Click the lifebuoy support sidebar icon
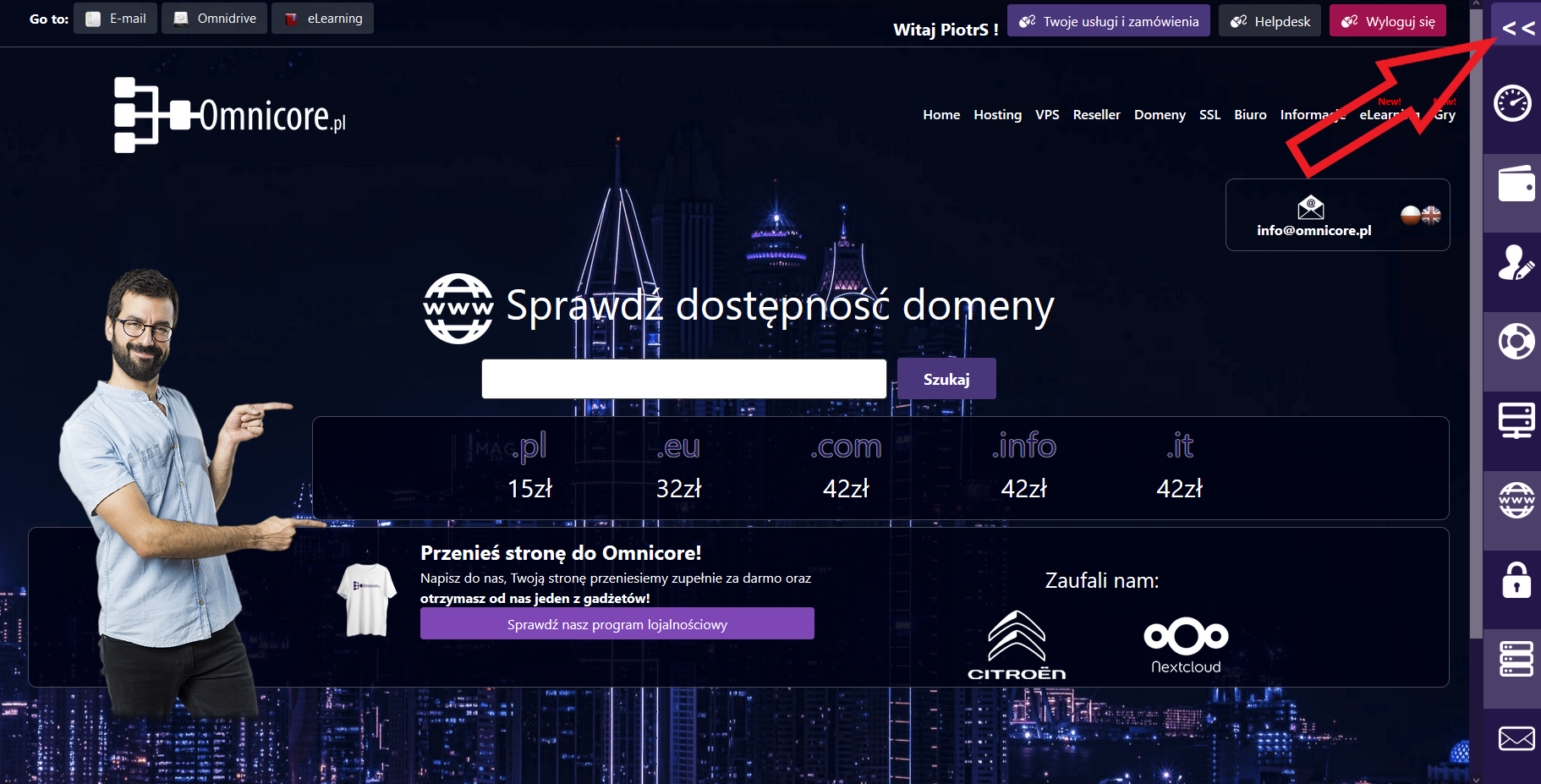This screenshot has width=1541, height=784. [1516, 342]
